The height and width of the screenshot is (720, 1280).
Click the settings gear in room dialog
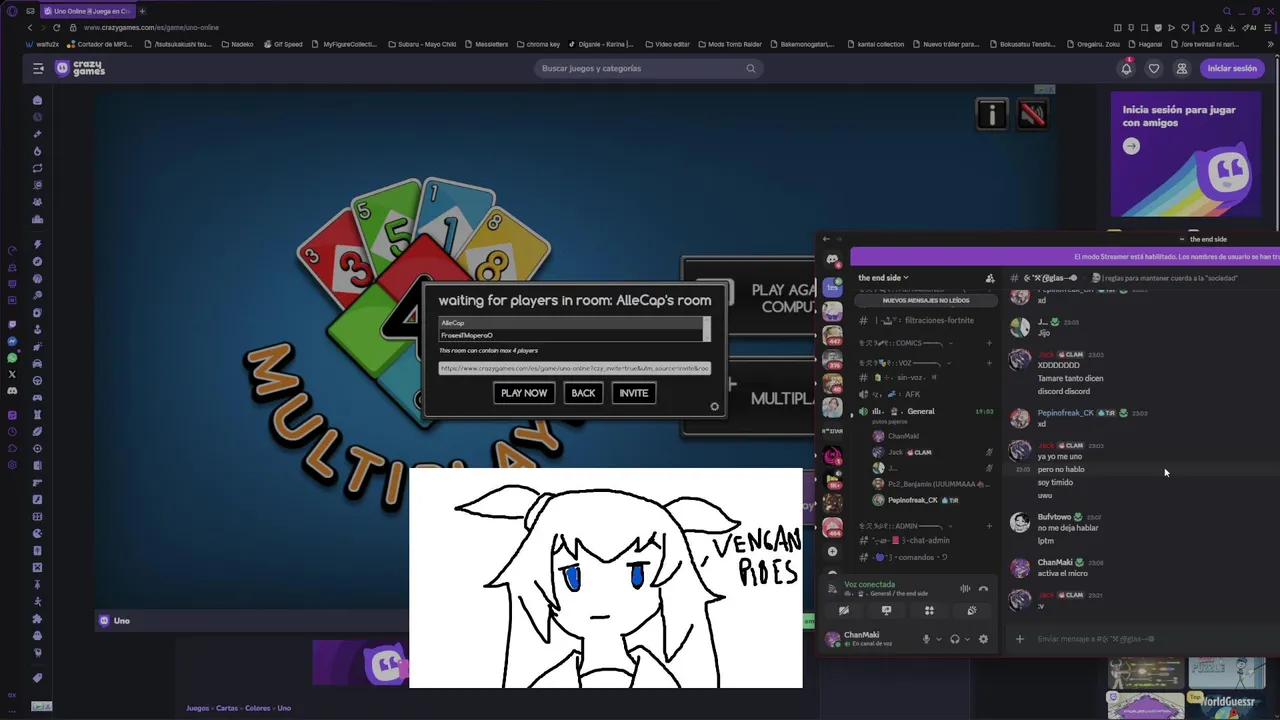click(714, 406)
